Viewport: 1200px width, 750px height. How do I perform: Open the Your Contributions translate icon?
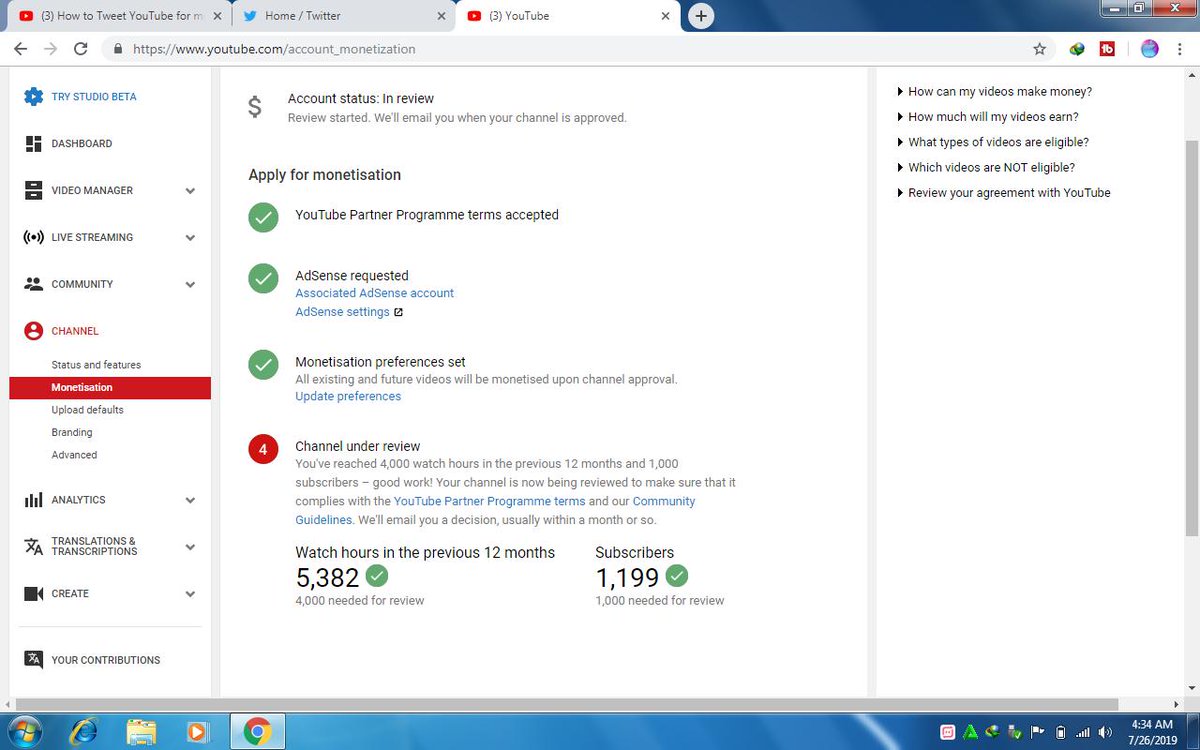pyautogui.click(x=33, y=659)
